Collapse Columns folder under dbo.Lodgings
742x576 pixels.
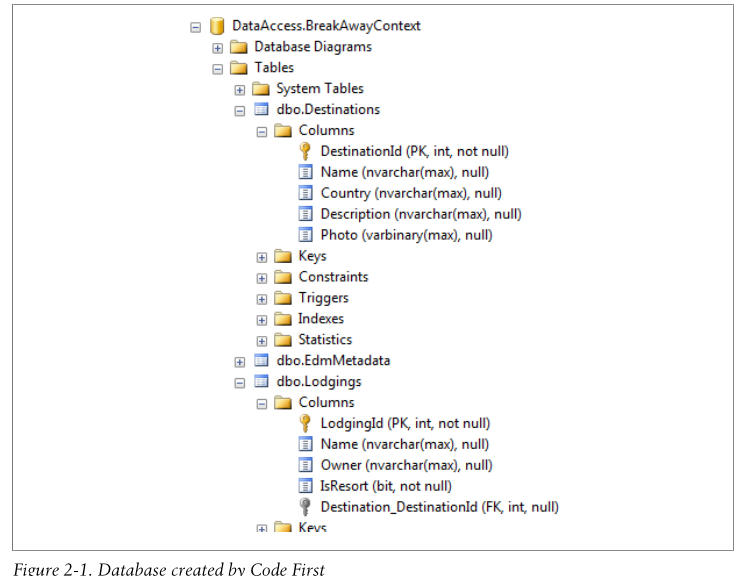262,404
